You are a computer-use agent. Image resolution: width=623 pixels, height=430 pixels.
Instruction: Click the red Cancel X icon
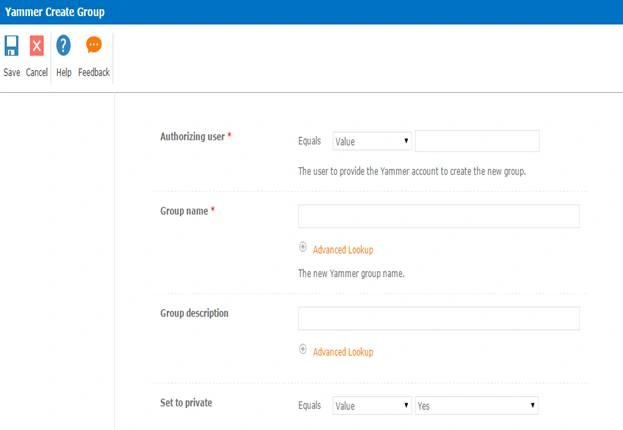pos(37,46)
